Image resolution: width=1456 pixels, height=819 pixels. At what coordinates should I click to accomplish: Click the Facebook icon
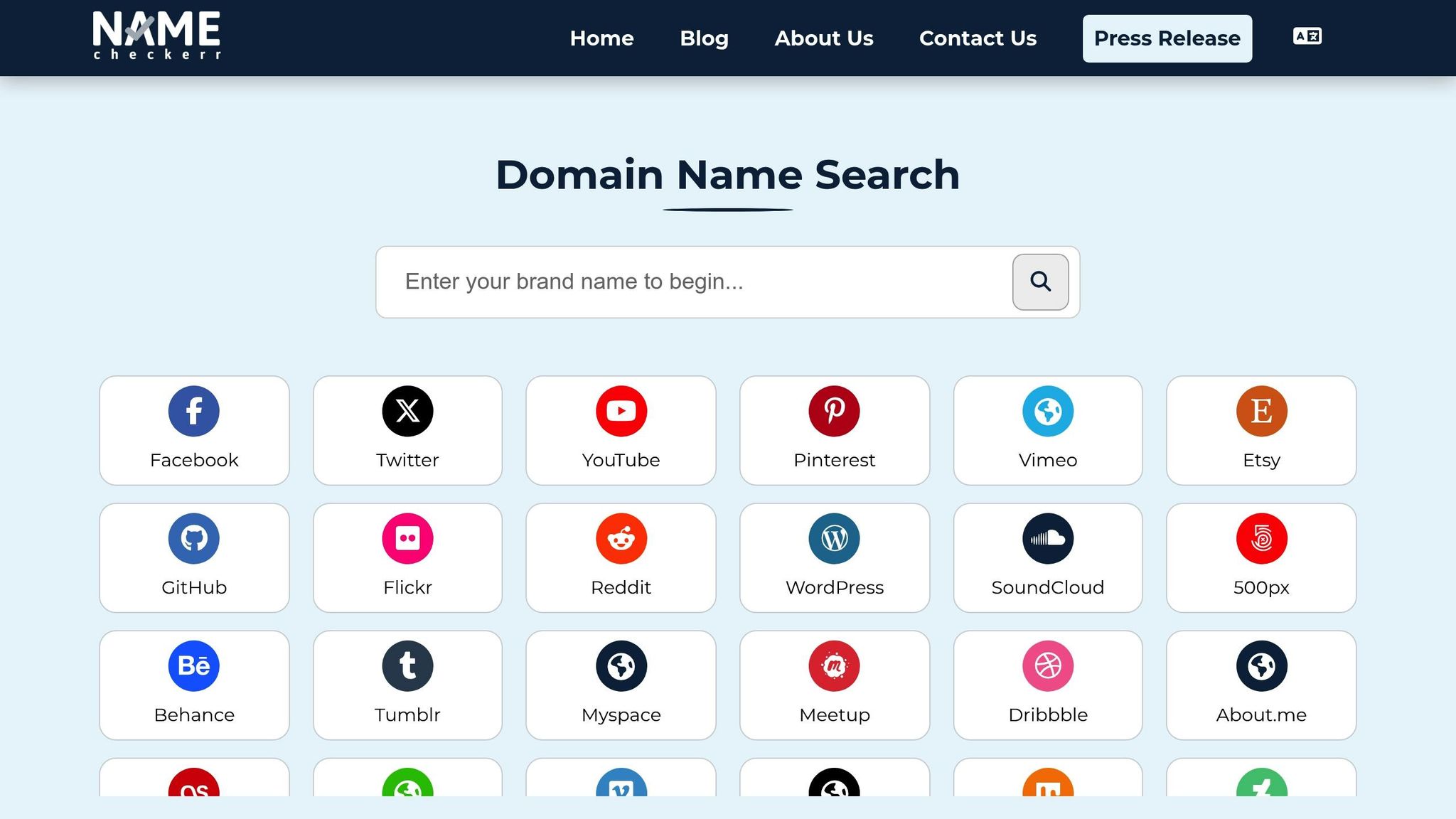[194, 411]
